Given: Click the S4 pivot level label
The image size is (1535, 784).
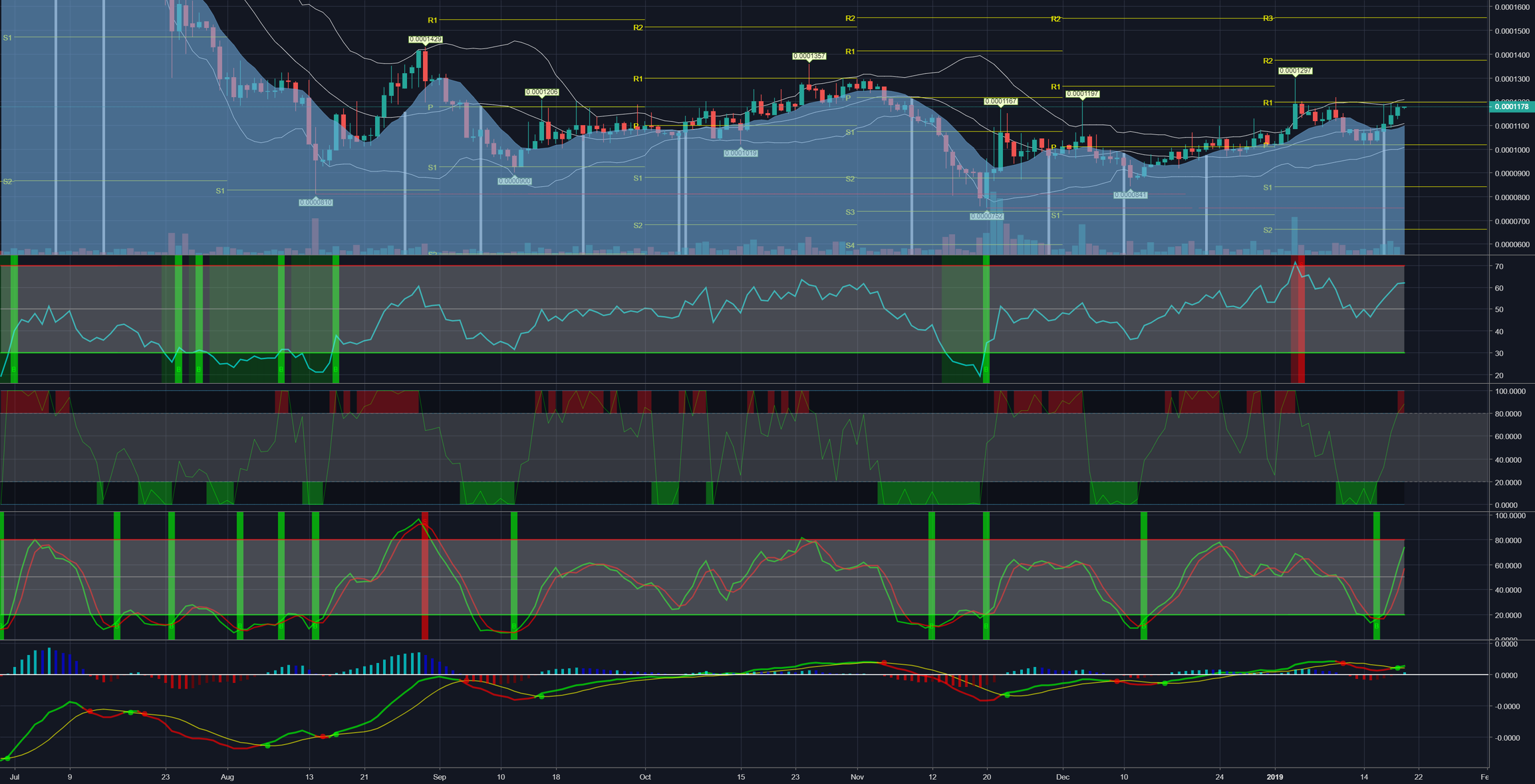Looking at the screenshot, I should tap(850, 245).
